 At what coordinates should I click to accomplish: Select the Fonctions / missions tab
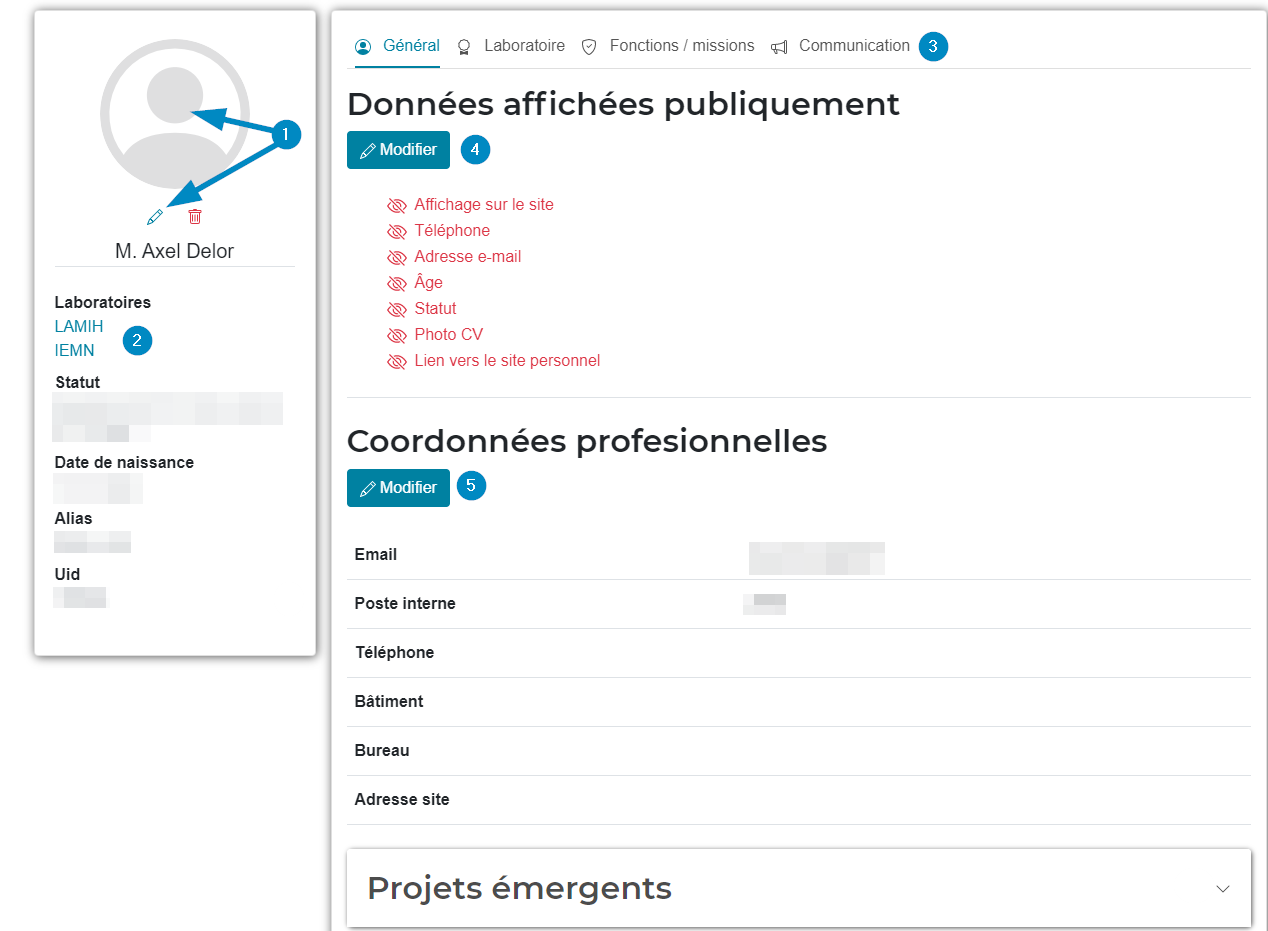click(681, 46)
